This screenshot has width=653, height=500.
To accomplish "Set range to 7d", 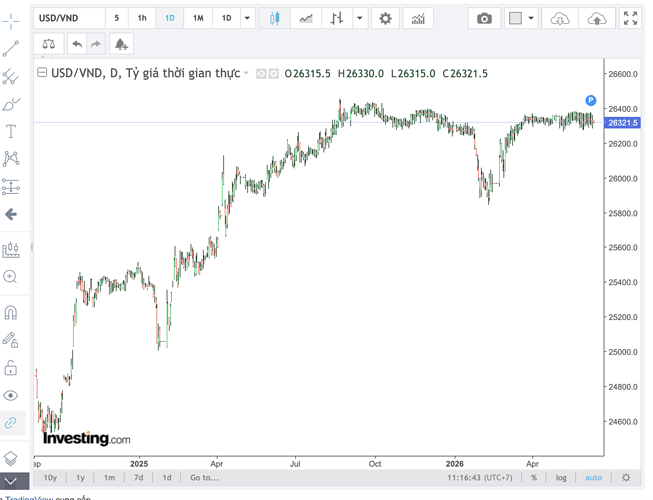I will tap(139, 478).
